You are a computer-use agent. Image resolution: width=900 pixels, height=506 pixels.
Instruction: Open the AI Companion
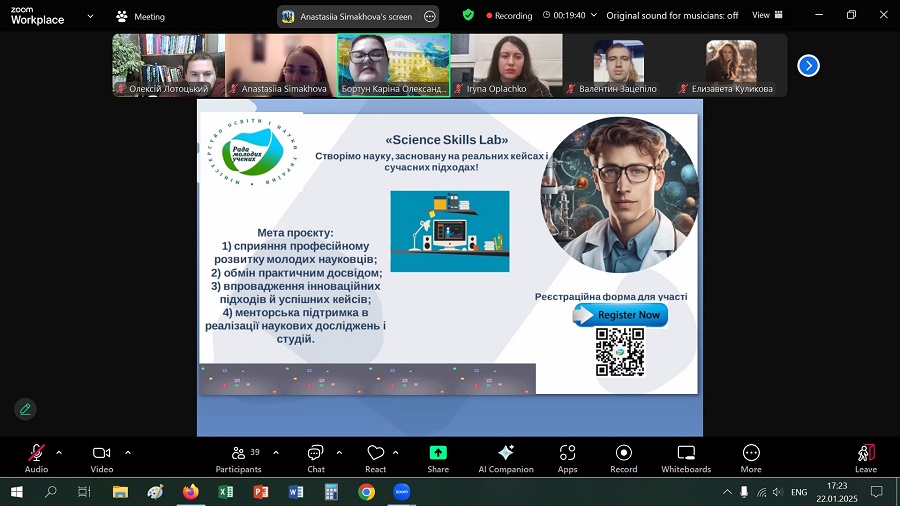tap(506, 456)
